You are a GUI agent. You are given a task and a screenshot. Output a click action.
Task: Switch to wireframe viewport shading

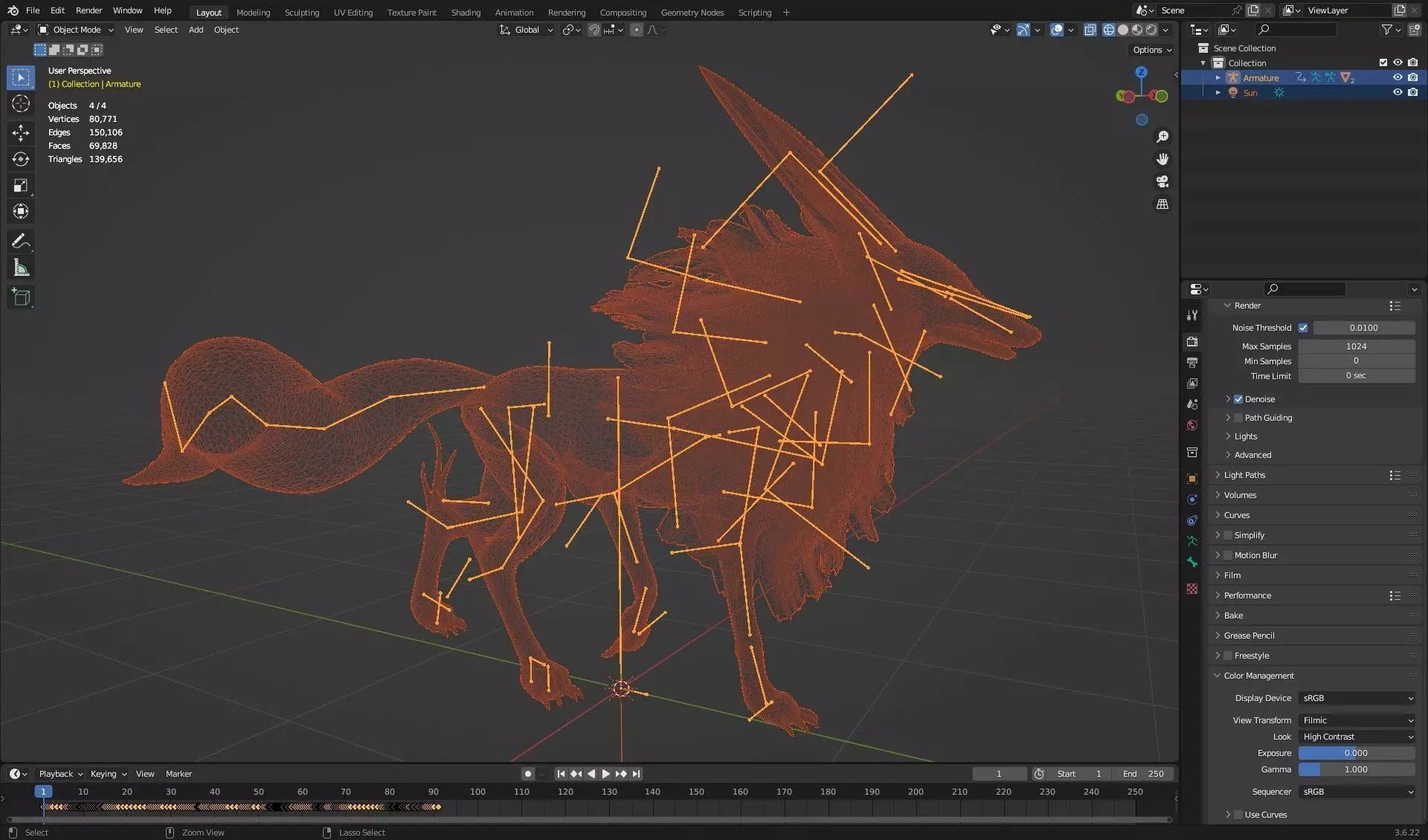[1109, 30]
